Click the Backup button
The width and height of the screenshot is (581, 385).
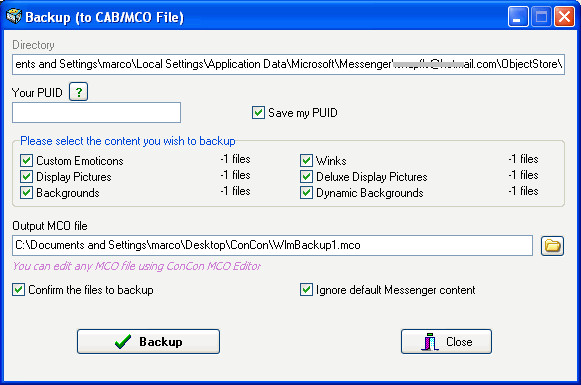point(148,341)
